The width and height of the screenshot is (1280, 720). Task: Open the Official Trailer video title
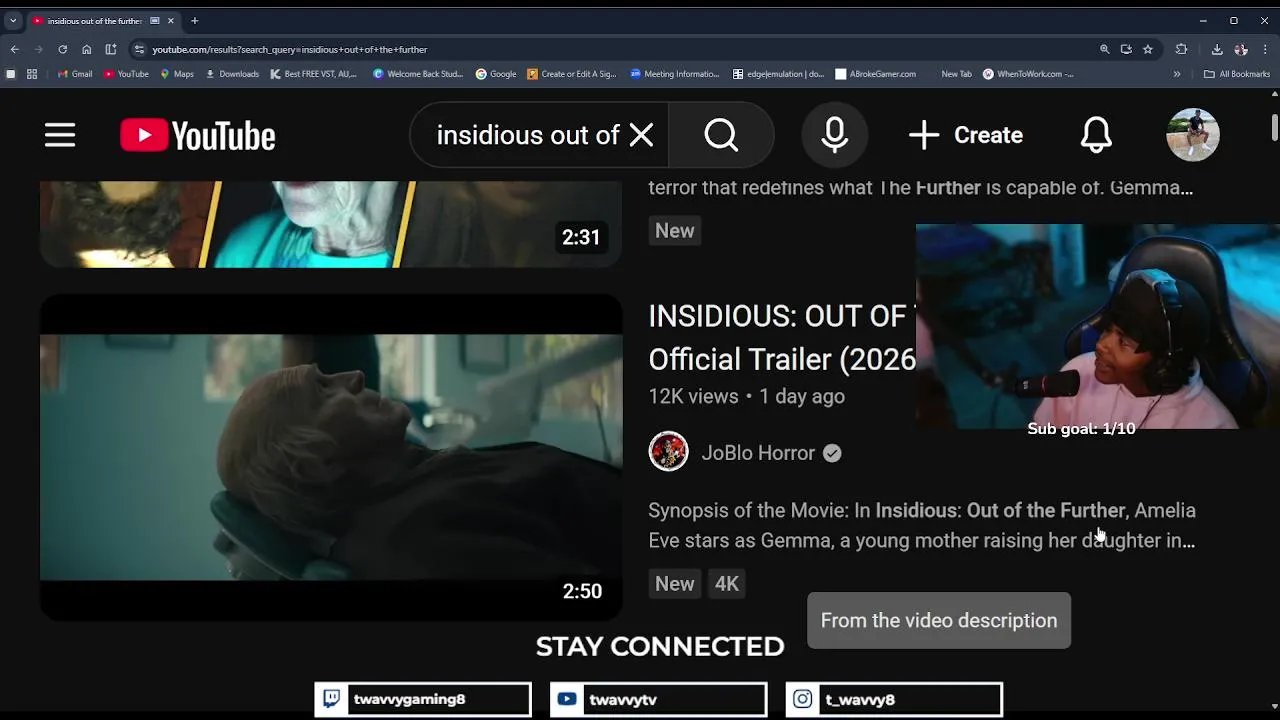tap(782, 338)
